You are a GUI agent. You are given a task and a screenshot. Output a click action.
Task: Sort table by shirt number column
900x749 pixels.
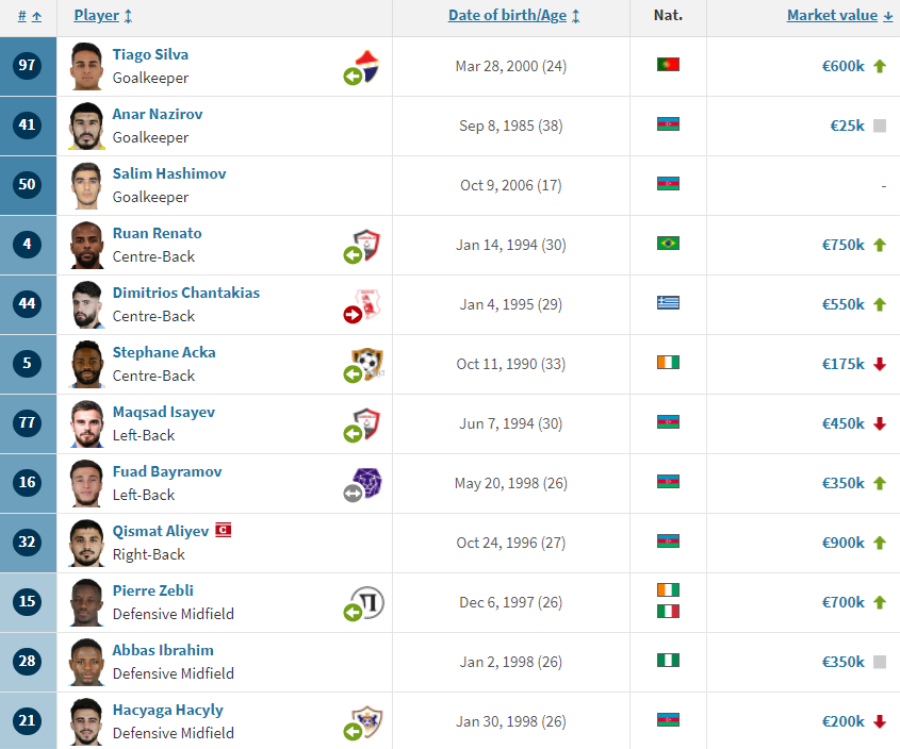(x=29, y=16)
